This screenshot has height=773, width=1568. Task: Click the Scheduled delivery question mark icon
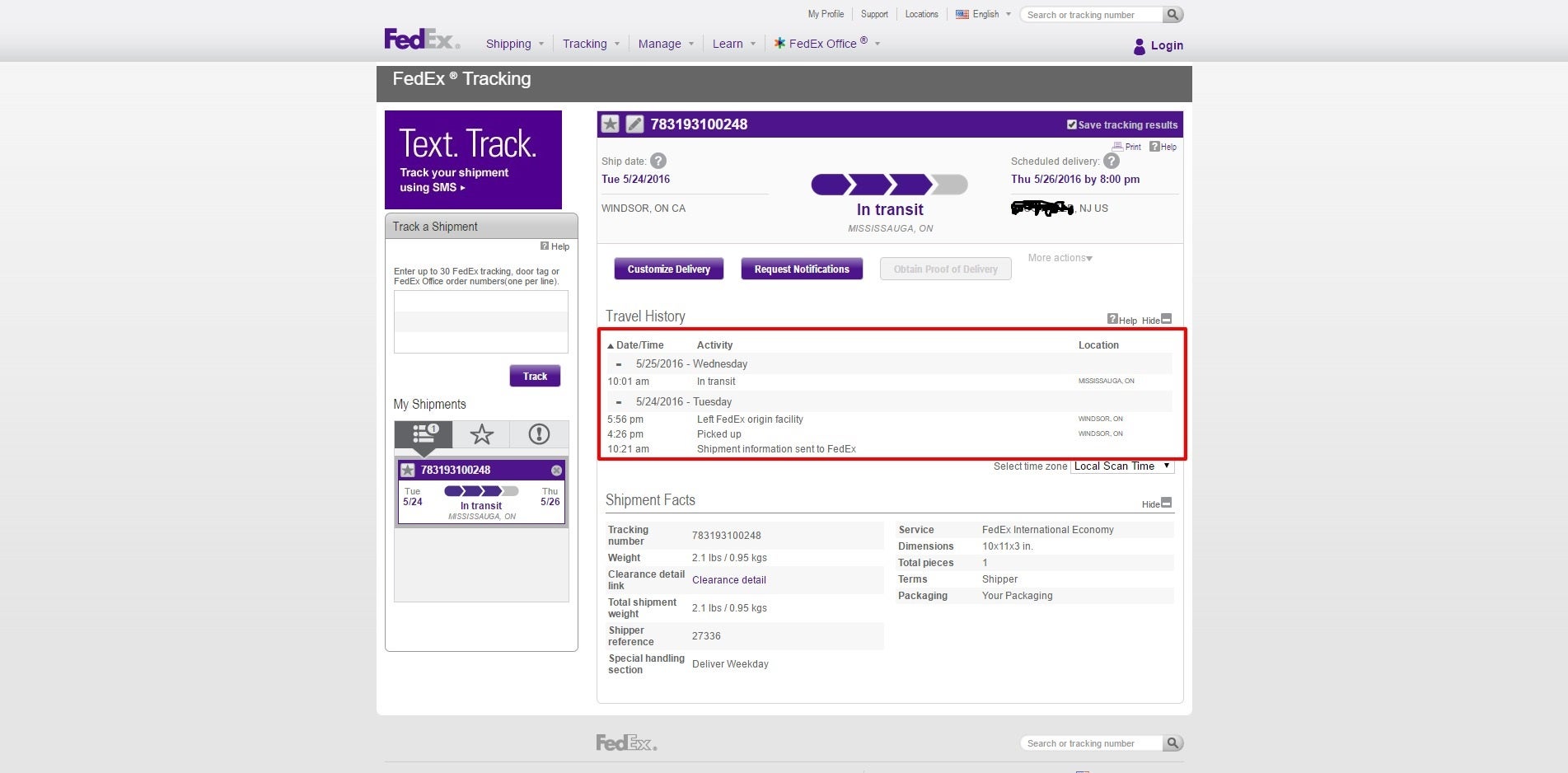point(1112,161)
